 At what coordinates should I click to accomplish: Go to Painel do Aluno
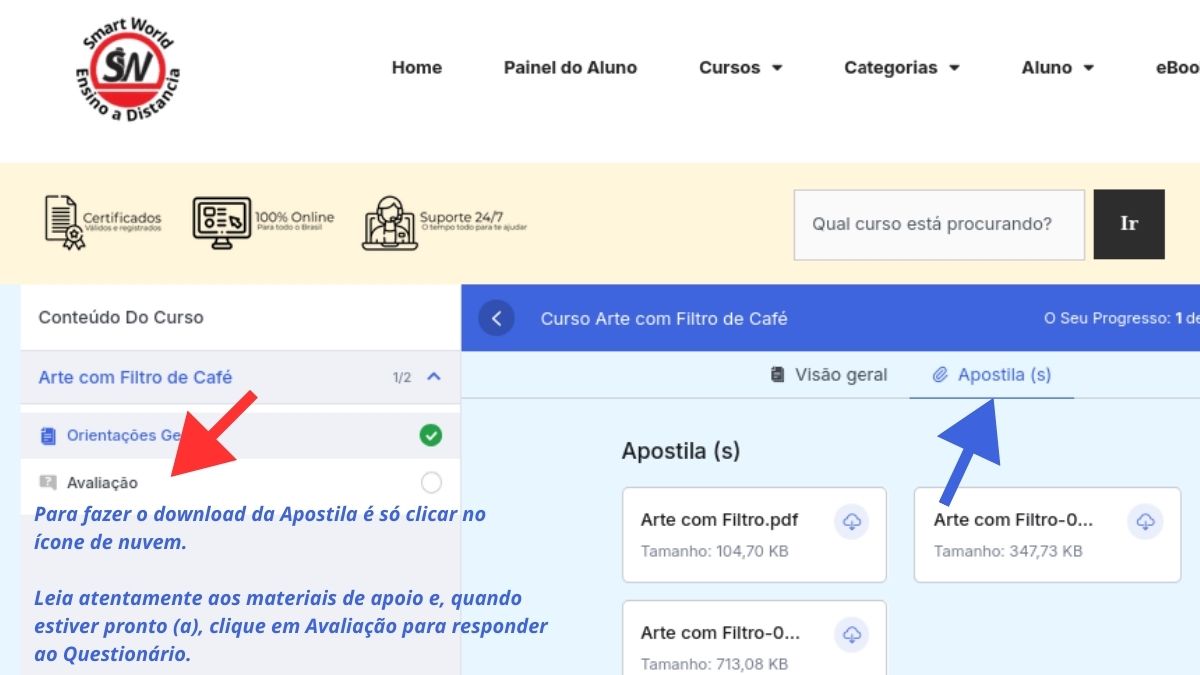click(x=570, y=68)
